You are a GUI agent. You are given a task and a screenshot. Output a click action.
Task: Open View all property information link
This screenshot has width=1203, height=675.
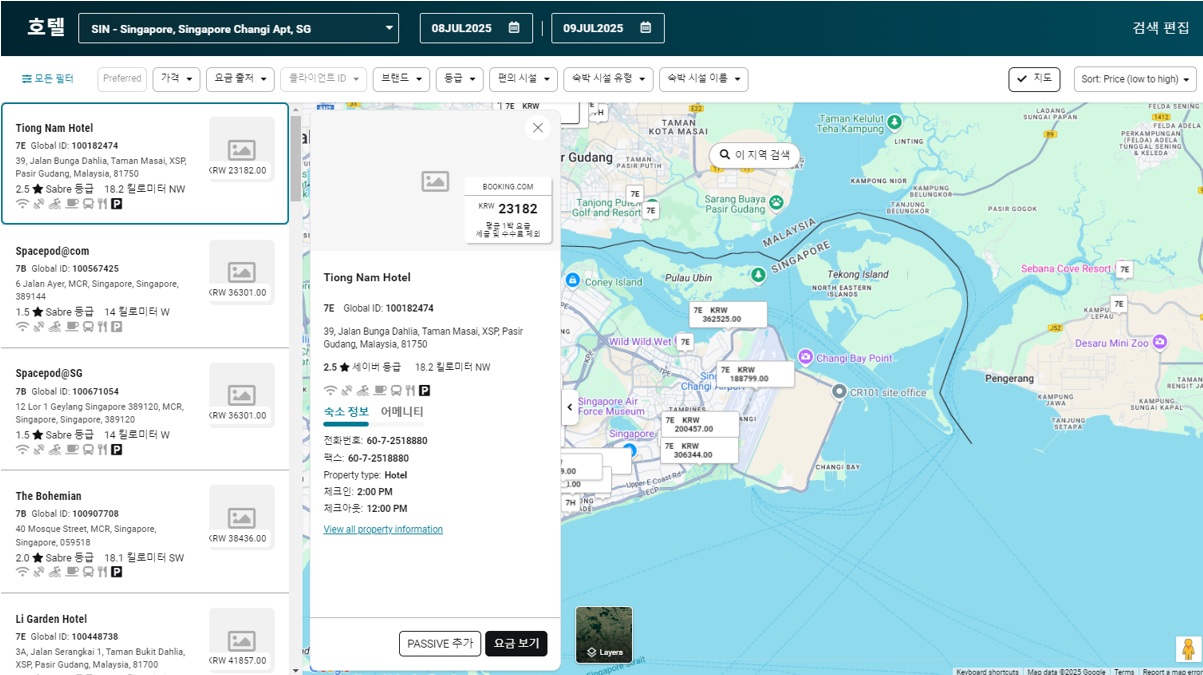point(383,530)
